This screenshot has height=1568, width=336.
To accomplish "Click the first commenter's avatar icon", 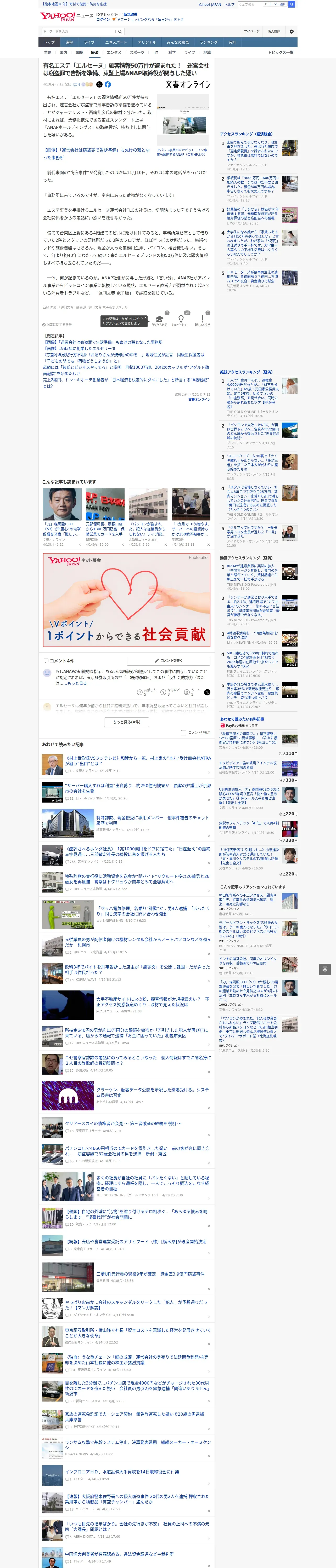I will [x=47, y=673].
